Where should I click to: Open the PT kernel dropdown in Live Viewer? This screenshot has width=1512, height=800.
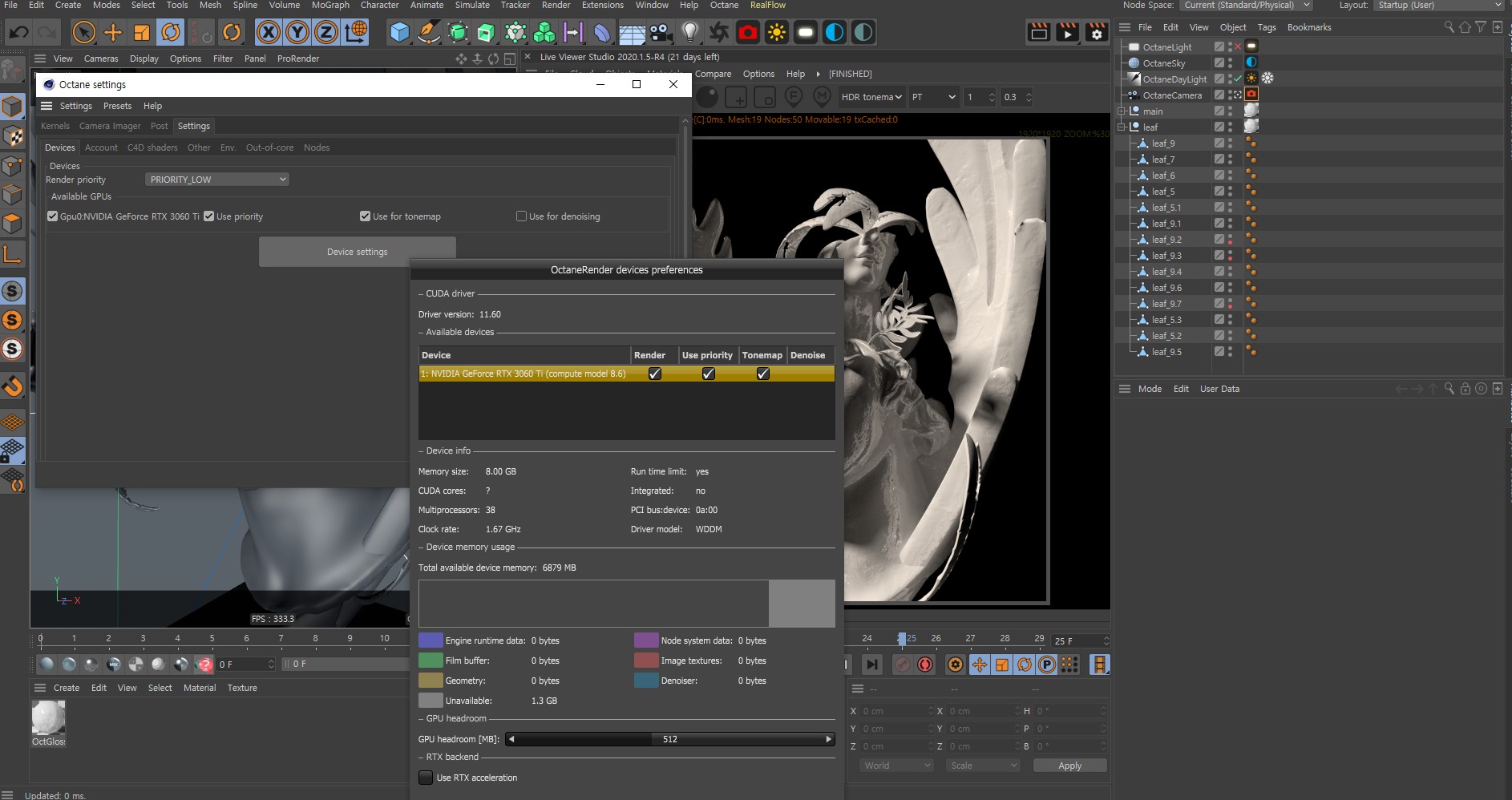pos(933,97)
